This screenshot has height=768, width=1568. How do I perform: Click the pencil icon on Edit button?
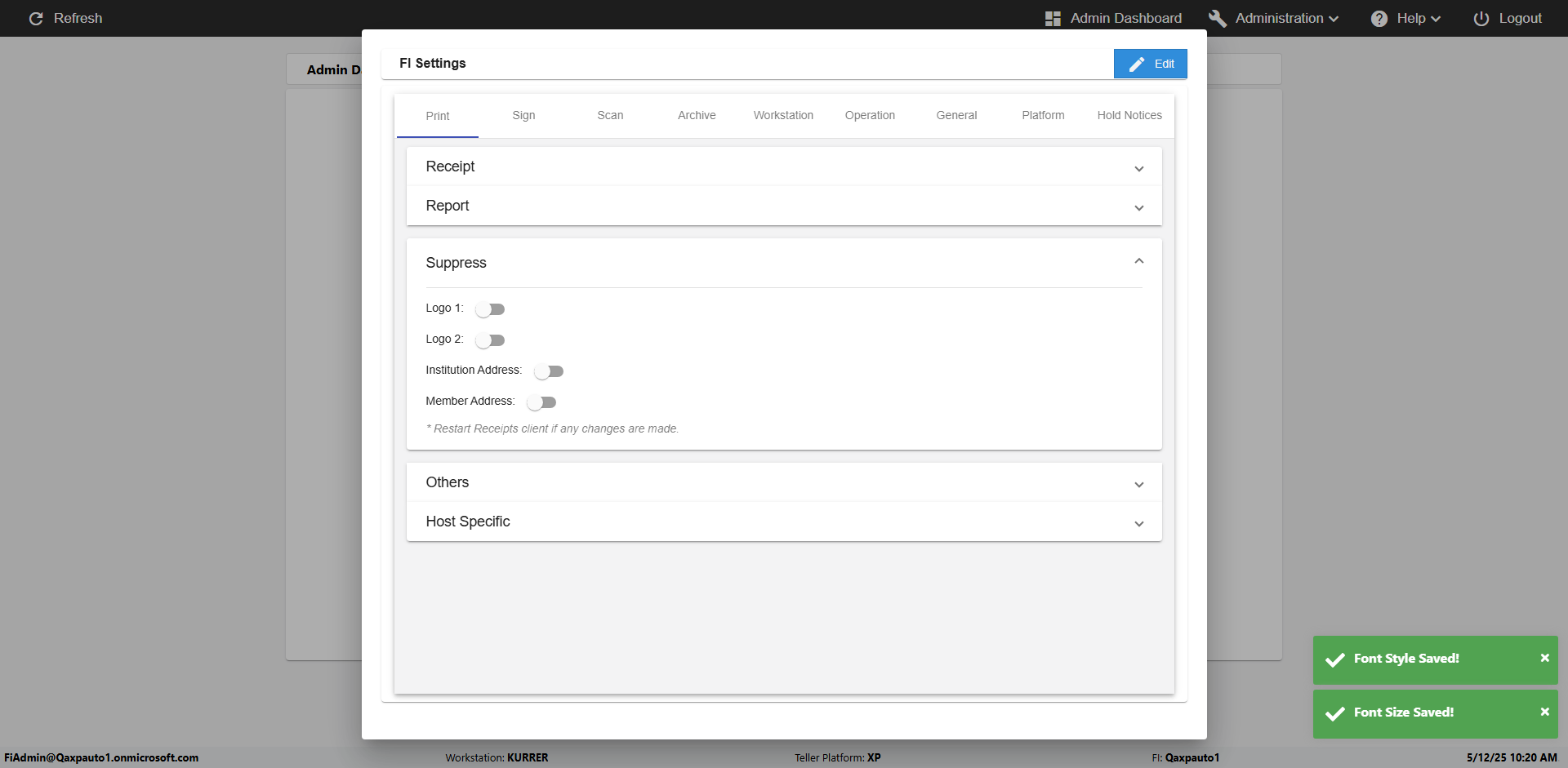[x=1137, y=64]
